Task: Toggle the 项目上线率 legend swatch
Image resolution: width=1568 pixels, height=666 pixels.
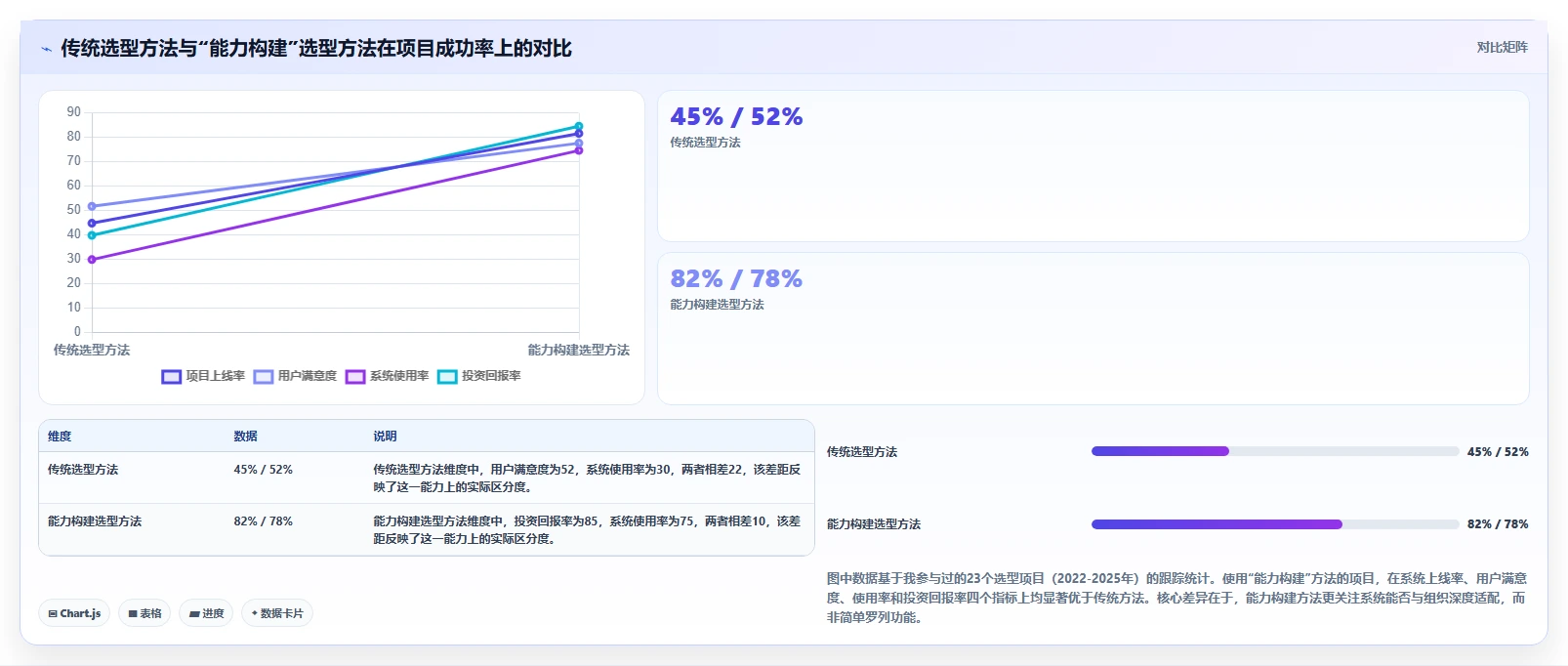Action: tap(172, 377)
